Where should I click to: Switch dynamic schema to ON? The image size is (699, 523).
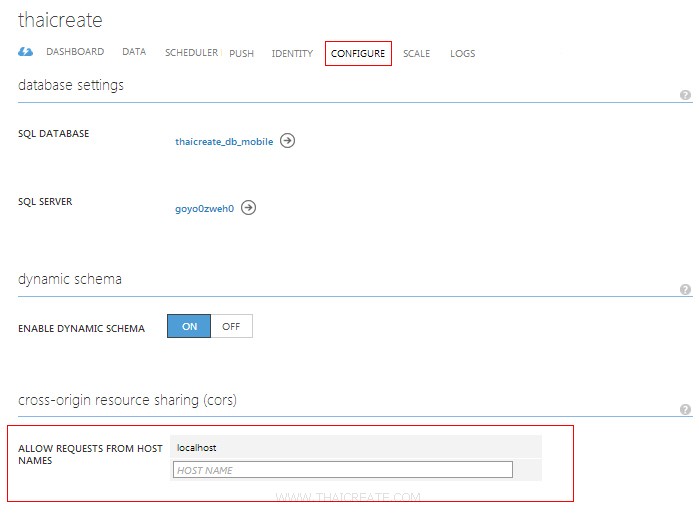(x=189, y=326)
